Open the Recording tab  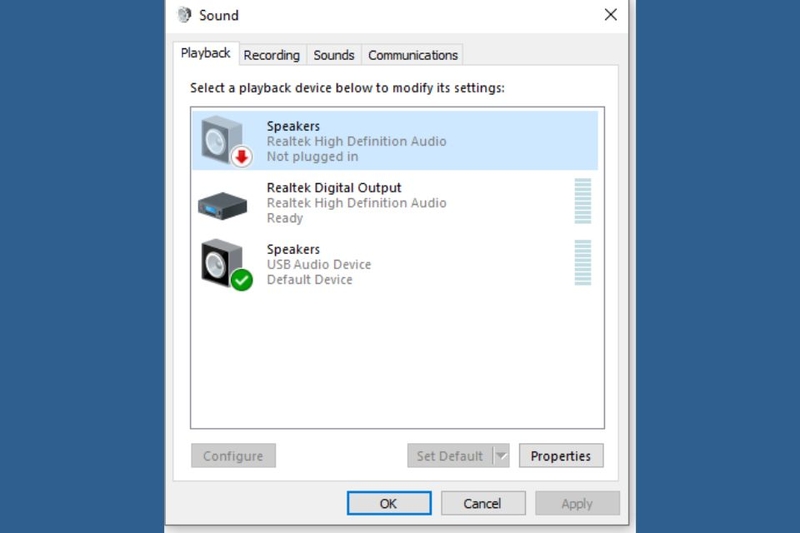tap(271, 55)
